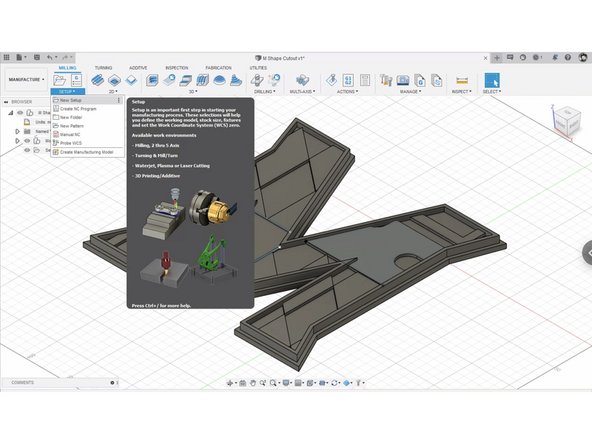Click the Simulate icon in Actions group
592x444 pixels.
point(331,80)
